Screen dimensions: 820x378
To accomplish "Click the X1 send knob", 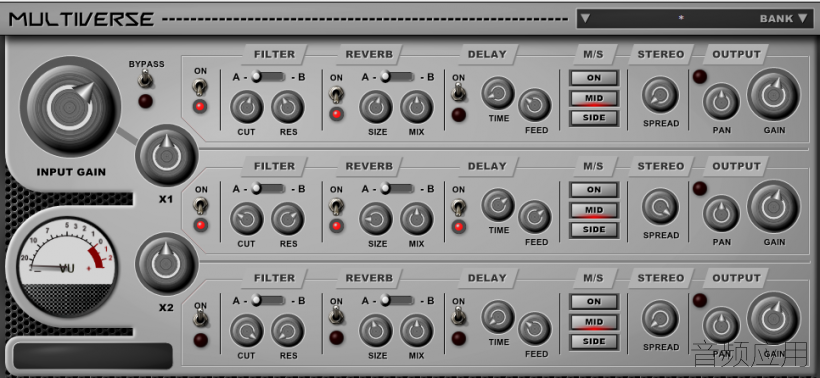I will pyautogui.click(x=166, y=156).
